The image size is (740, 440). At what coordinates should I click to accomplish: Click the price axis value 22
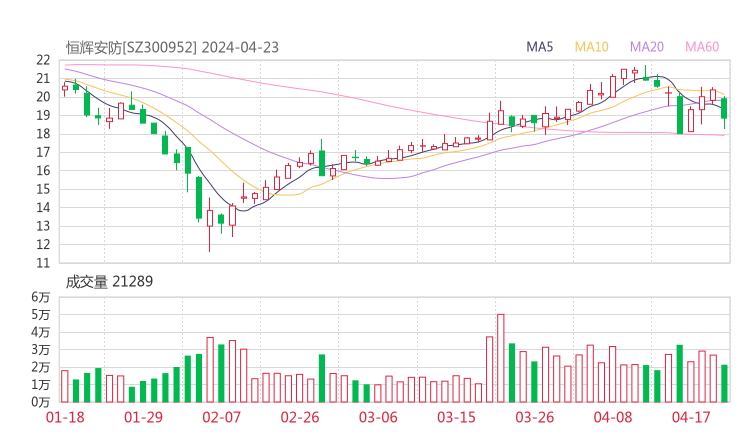[x=43, y=60]
